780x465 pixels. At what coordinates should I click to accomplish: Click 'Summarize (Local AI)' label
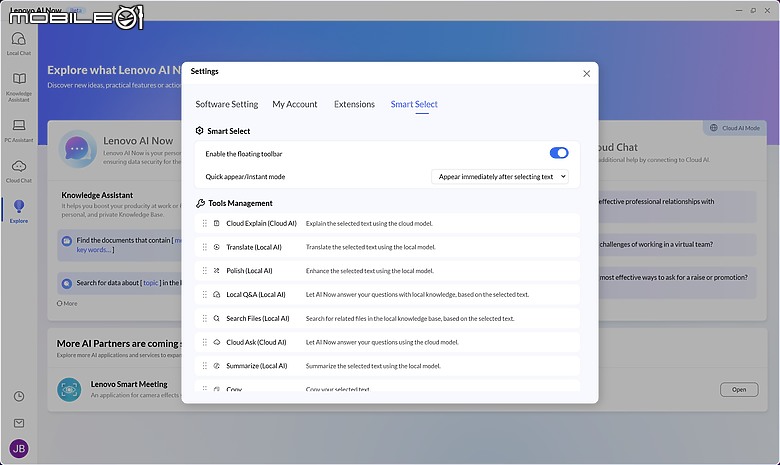tap(257, 366)
